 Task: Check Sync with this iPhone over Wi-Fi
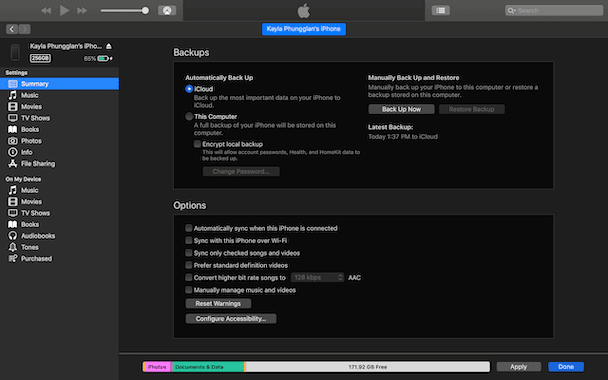tap(188, 240)
